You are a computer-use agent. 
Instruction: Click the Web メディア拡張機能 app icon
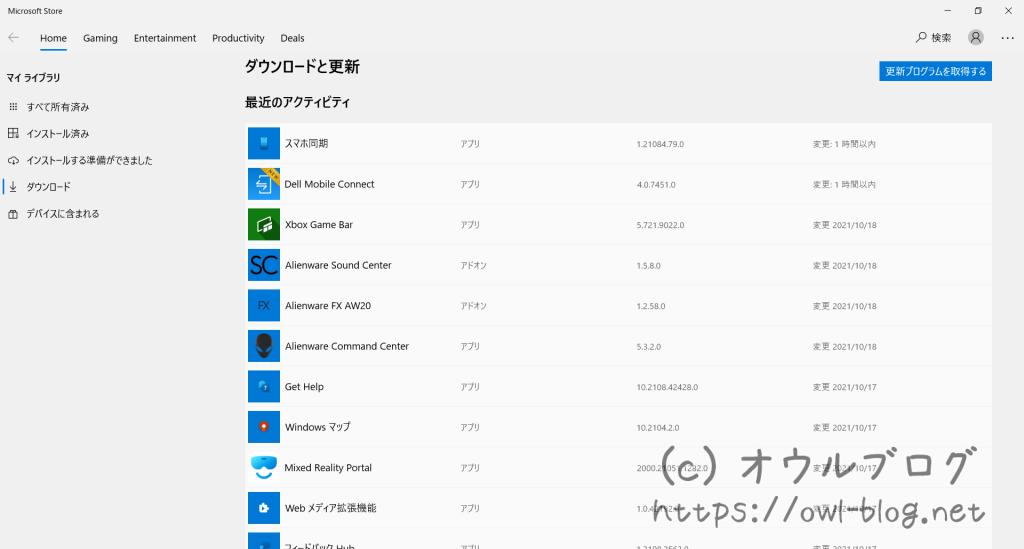(x=264, y=508)
